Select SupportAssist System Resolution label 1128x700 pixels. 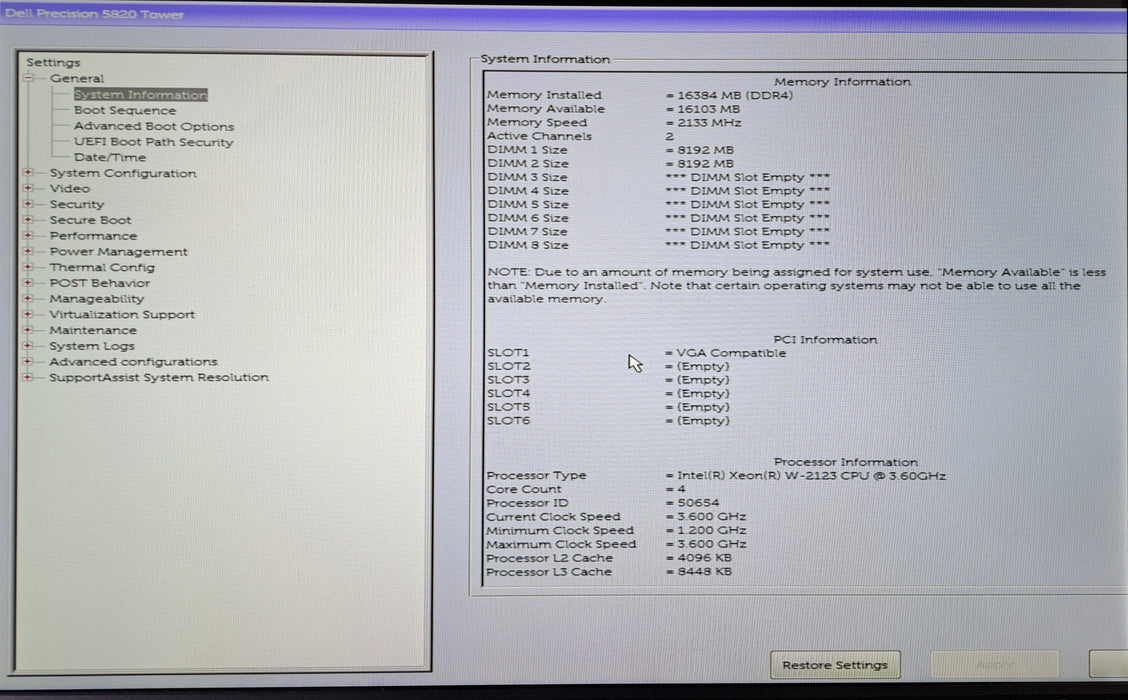pyautogui.click(x=159, y=377)
